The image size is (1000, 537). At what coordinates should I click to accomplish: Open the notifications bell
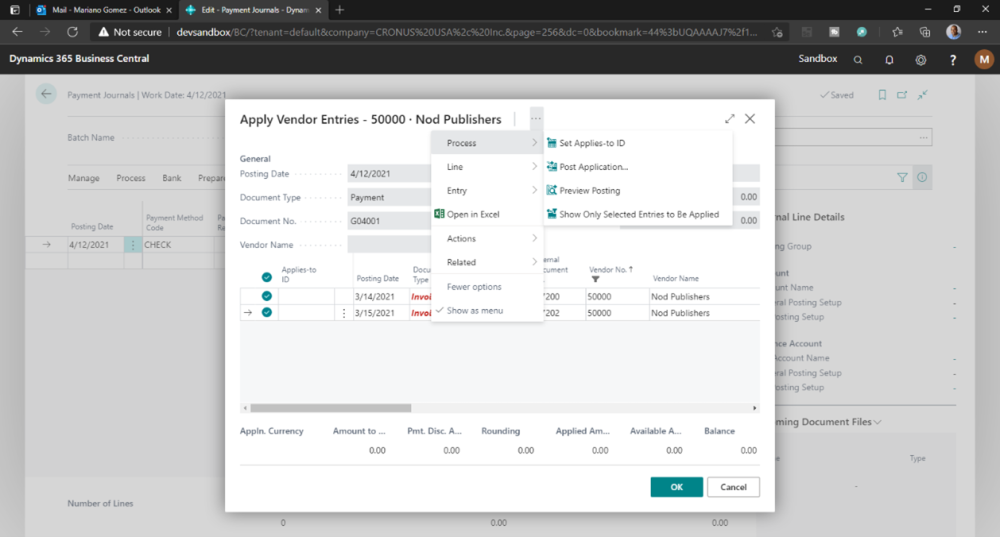[x=889, y=60]
